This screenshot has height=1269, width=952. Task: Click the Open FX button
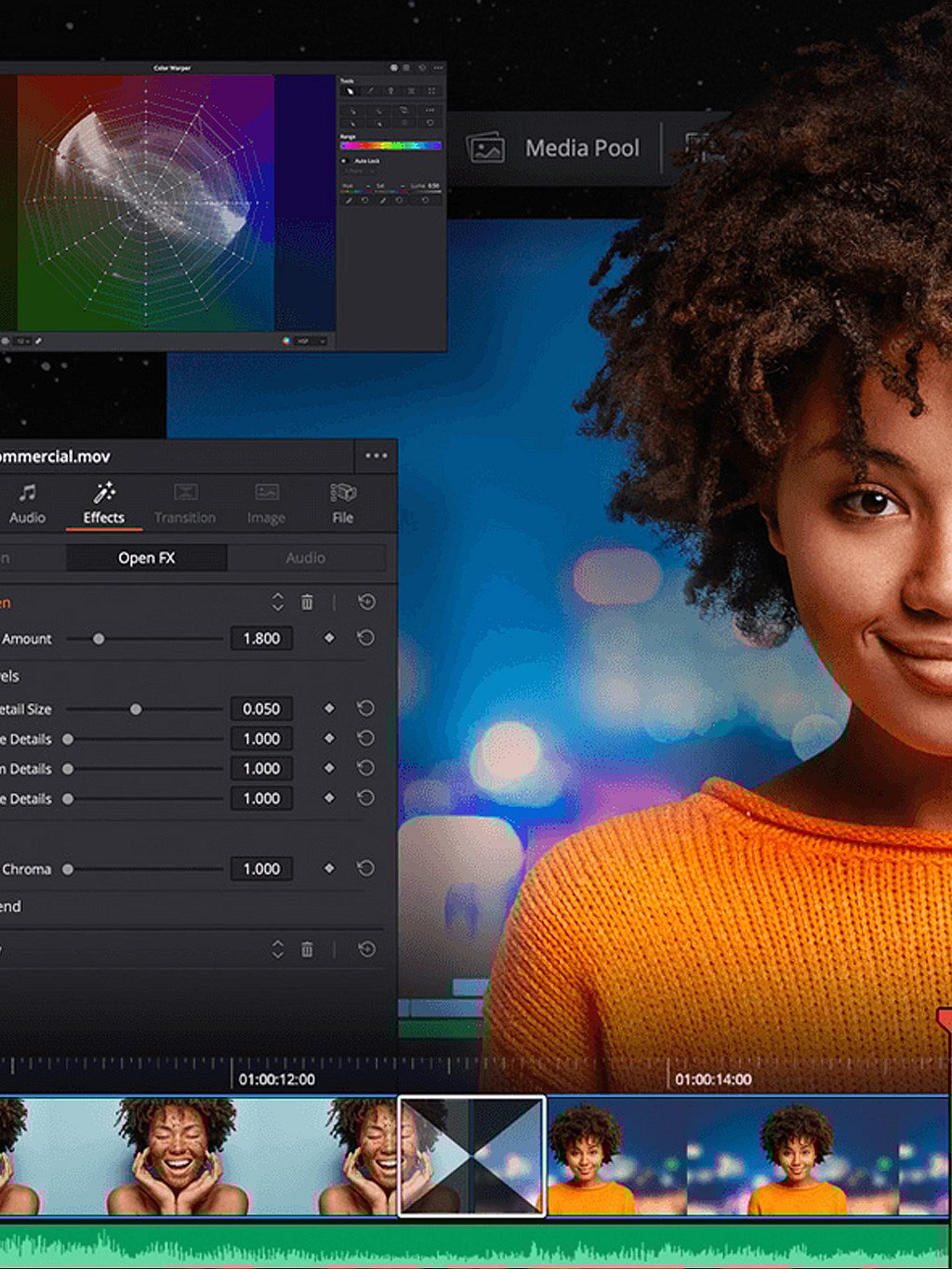click(146, 558)
